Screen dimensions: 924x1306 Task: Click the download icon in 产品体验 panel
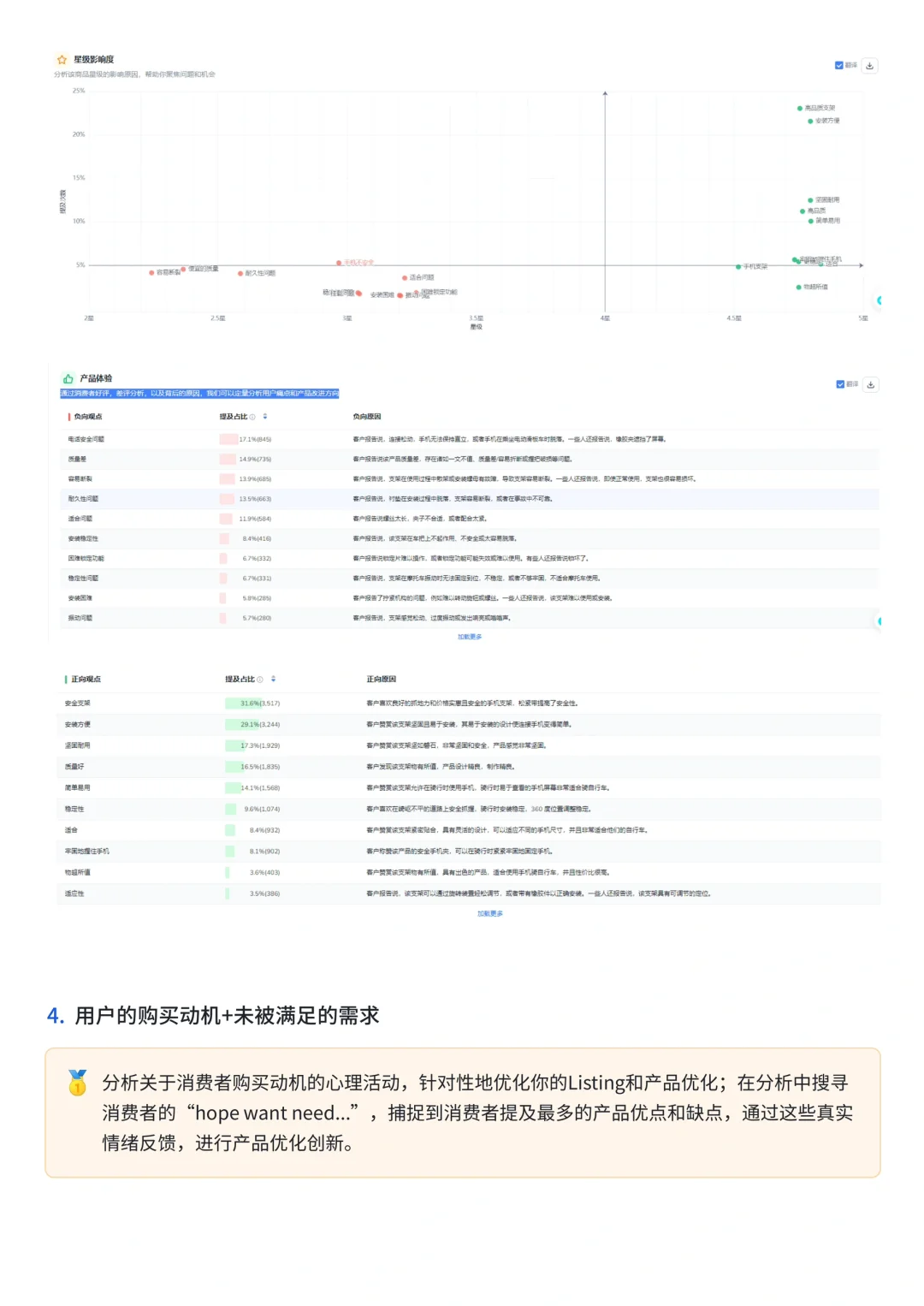(x=870, y=385)
